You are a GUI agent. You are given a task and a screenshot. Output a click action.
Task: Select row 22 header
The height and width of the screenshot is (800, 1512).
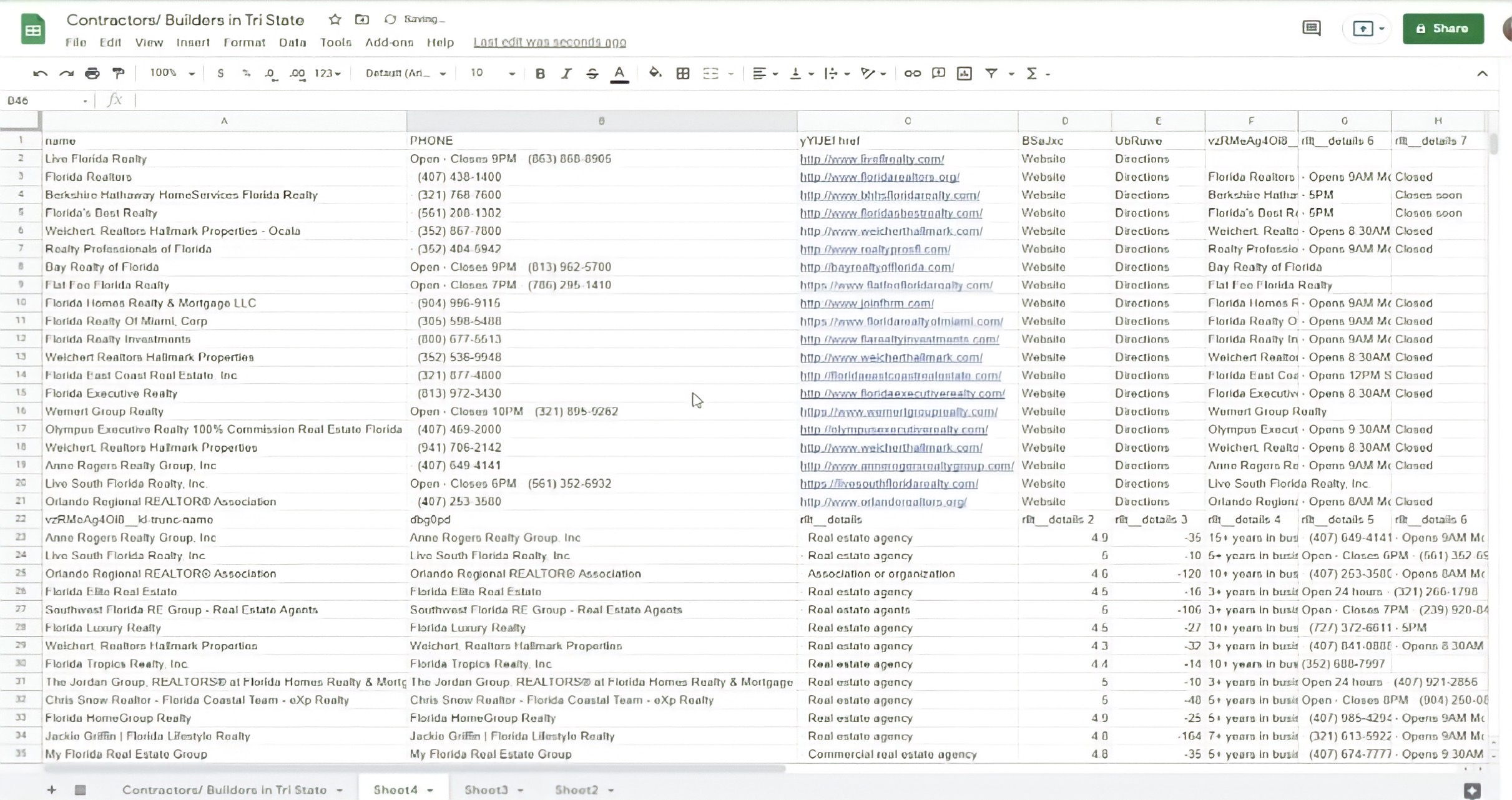pyautogui.click(x=21, y=519)
